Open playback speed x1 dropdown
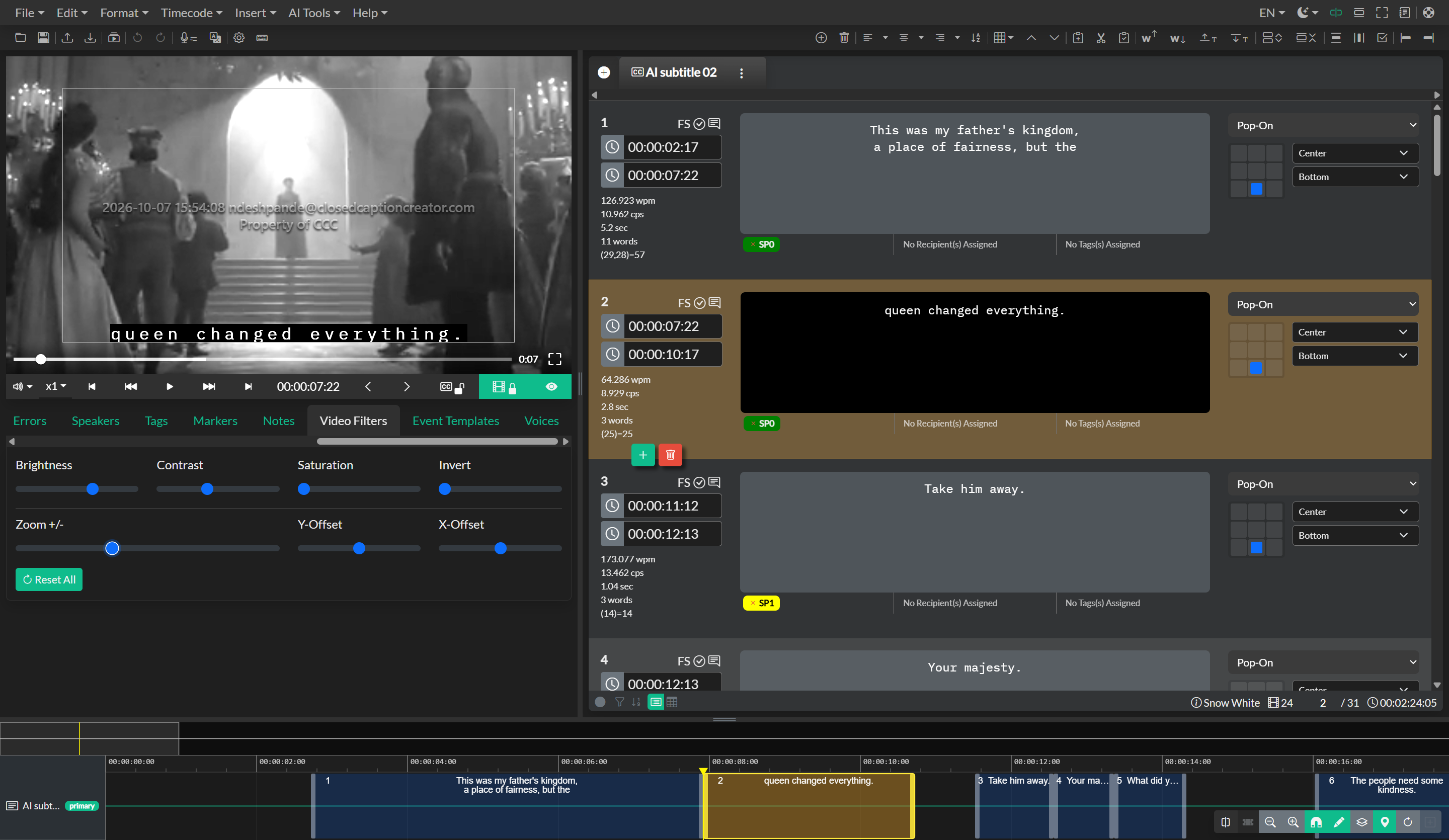This screenshot has height=840, width=1449. 56,387
